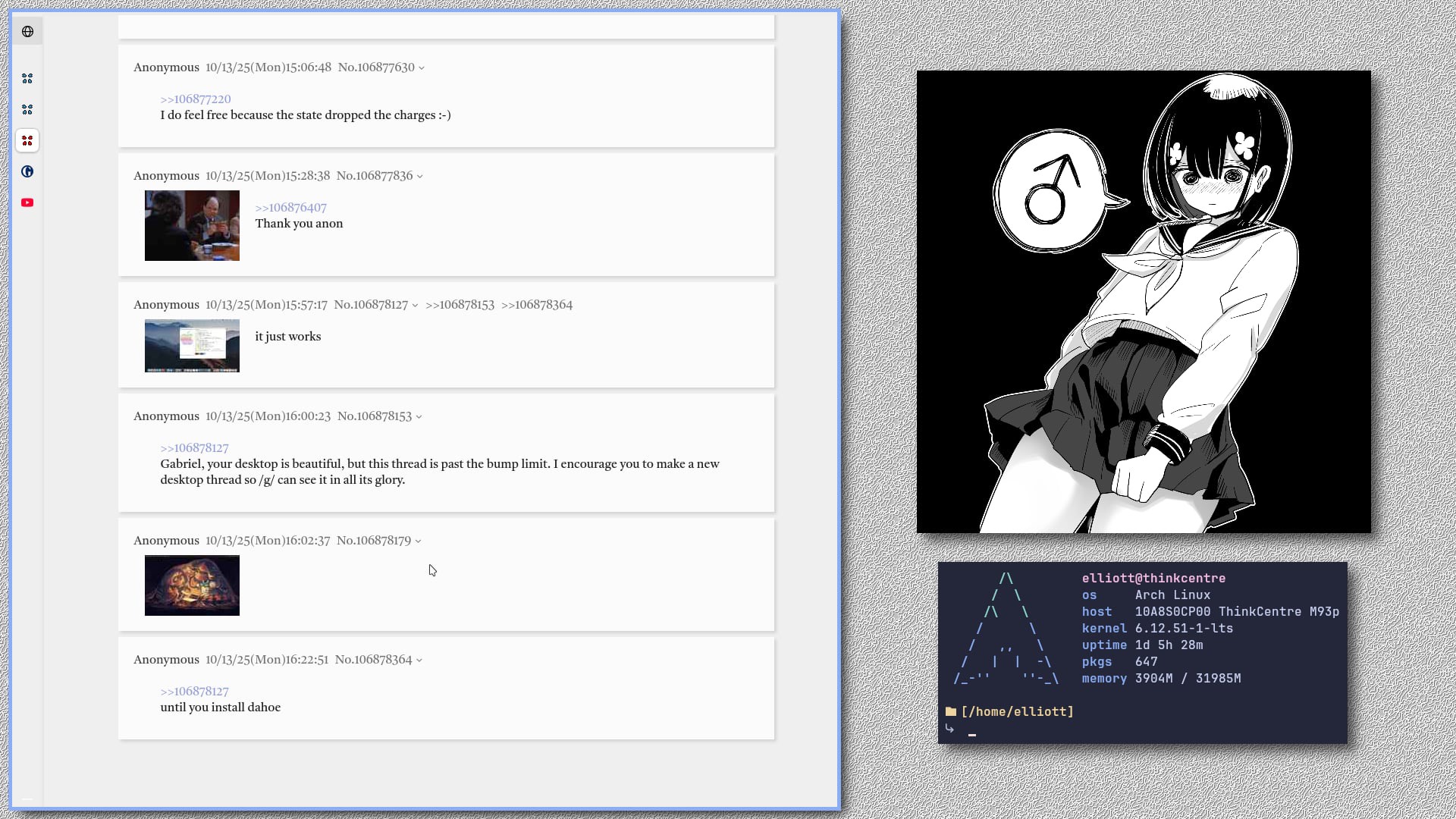This screenshot has width=1456, height=819.
Task: Expand the glowing dome thumbnail
Action: point(192,585)
